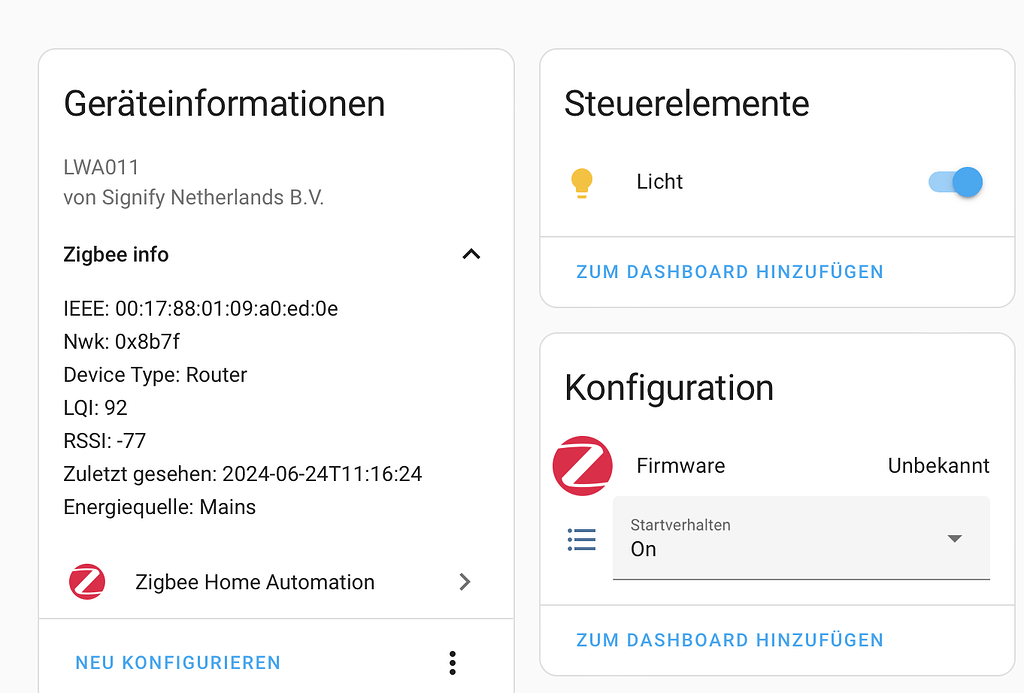Add Konfiguration to dashboard via Zum Dashboard hinzufügen

729,640
